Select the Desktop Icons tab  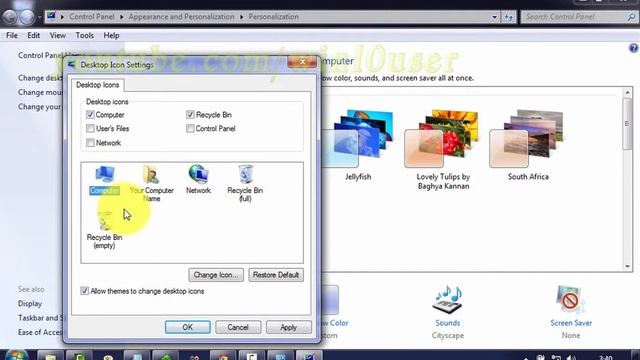(x=98, y=85)
